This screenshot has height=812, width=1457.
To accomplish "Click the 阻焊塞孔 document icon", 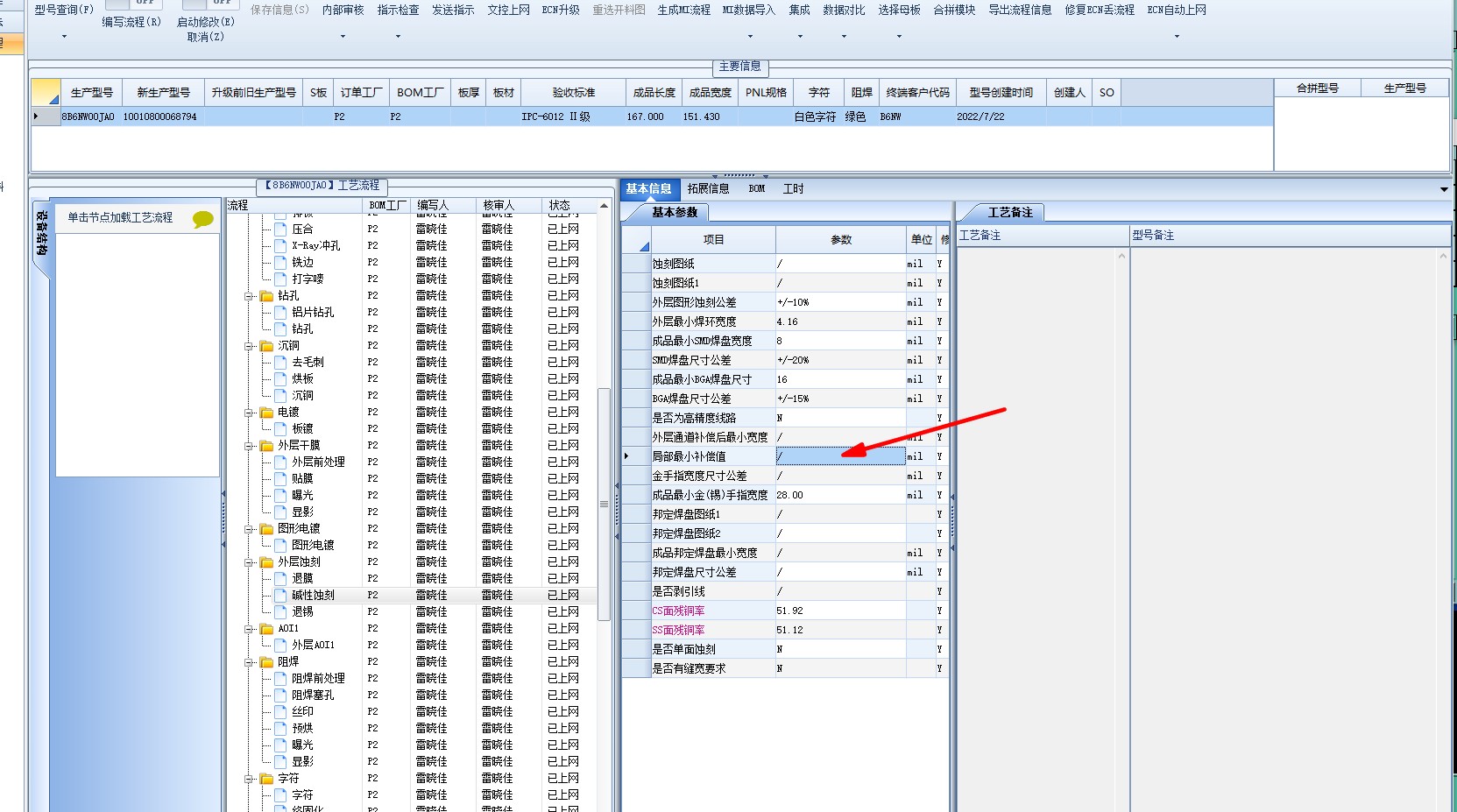I will pyautogui.click(x=280, y=695).
